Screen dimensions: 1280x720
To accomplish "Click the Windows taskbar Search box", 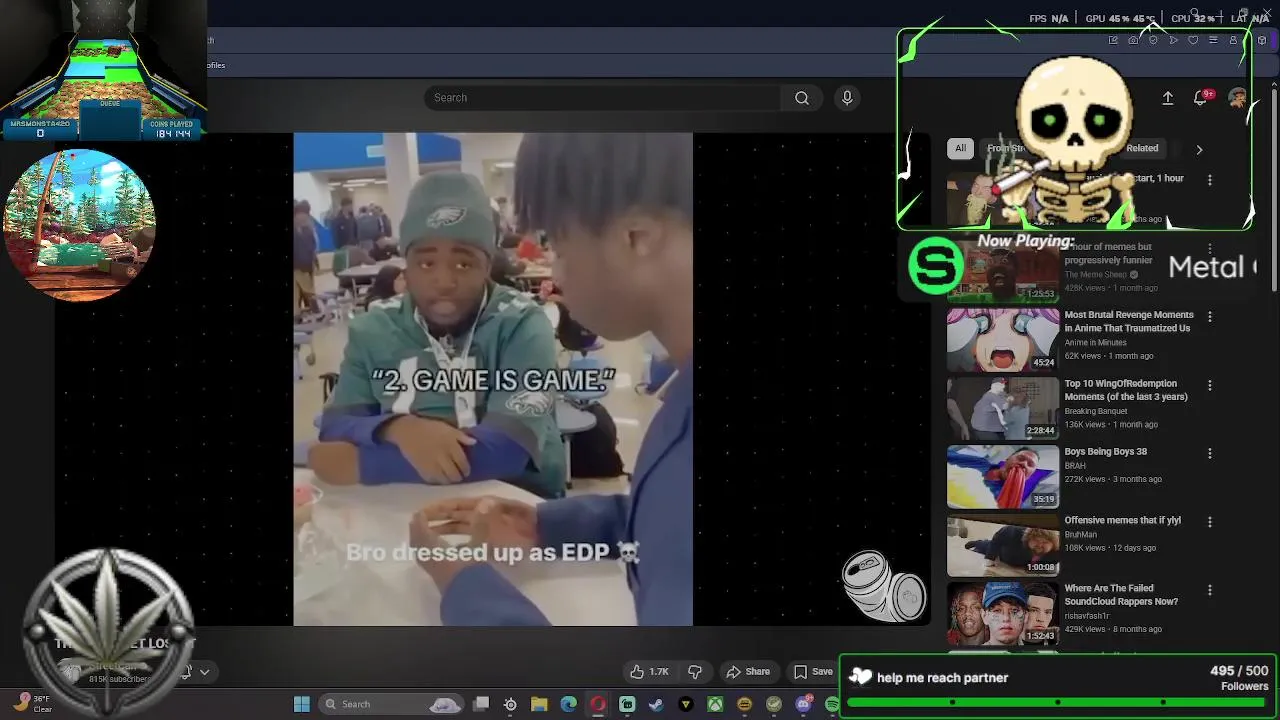I will coord(391,704).
